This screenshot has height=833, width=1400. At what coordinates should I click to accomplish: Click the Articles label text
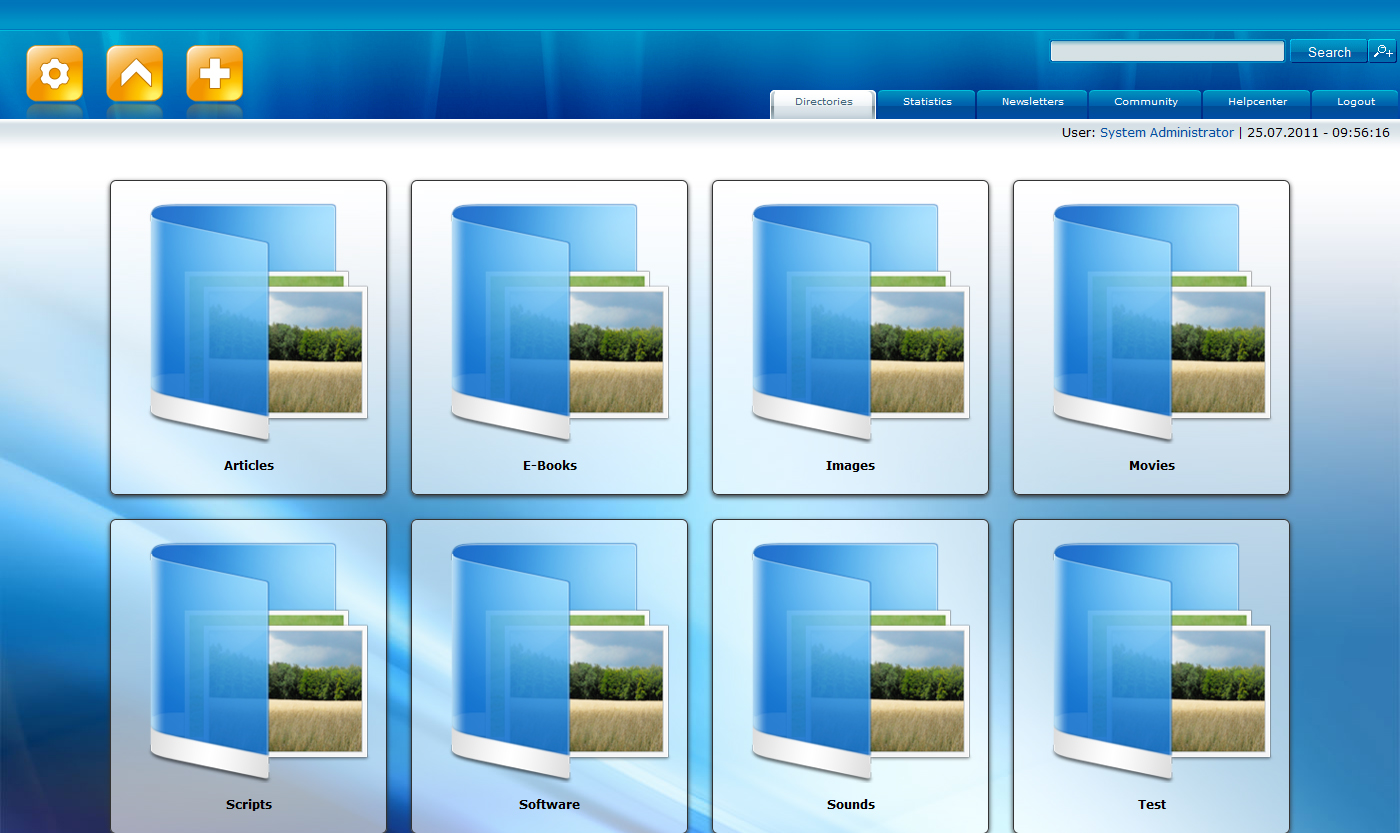(249, 465)
